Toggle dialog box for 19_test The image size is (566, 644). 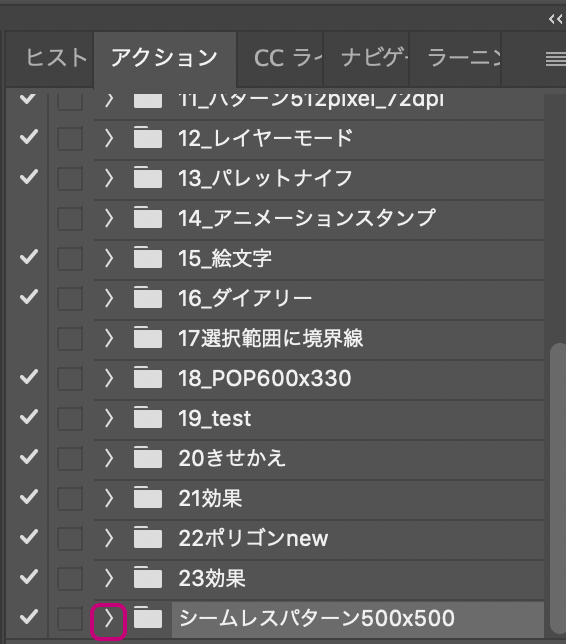[69, 418]
